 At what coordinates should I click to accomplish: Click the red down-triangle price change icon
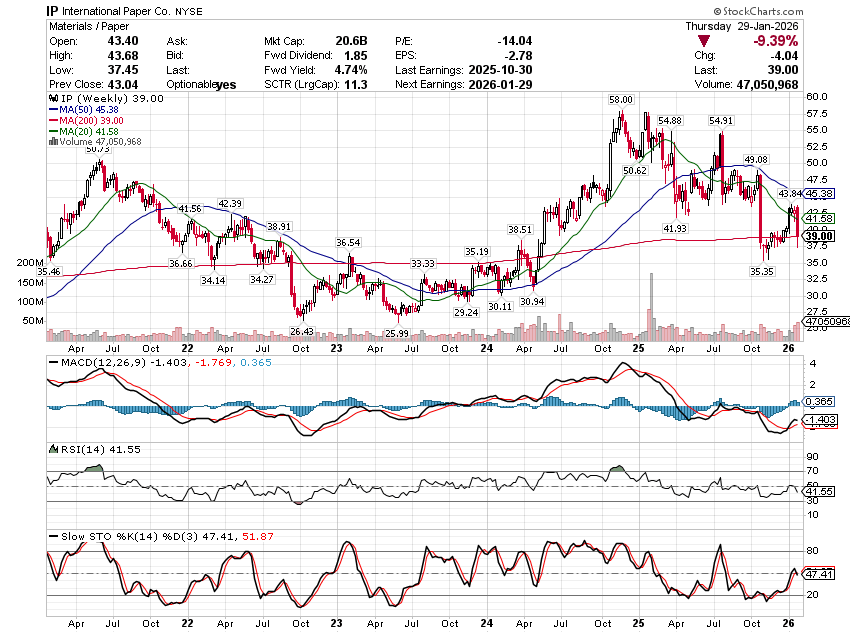tap(706, 41)
